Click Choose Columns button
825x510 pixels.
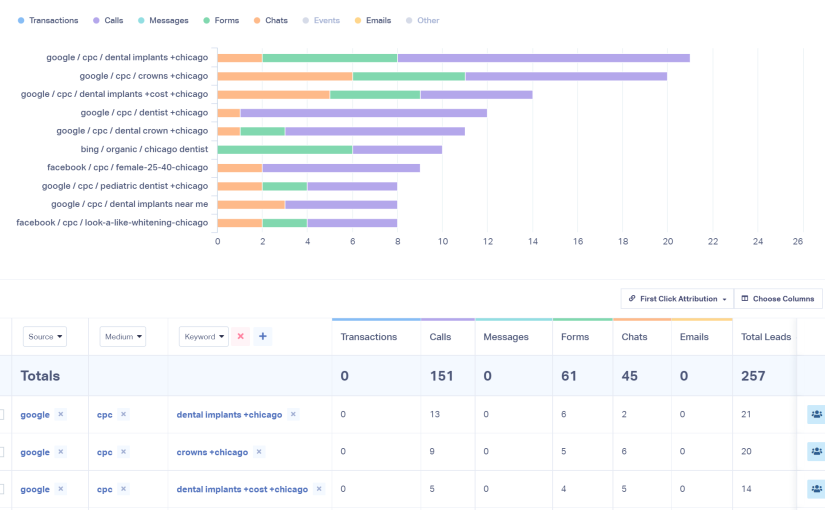pos(778,299)
